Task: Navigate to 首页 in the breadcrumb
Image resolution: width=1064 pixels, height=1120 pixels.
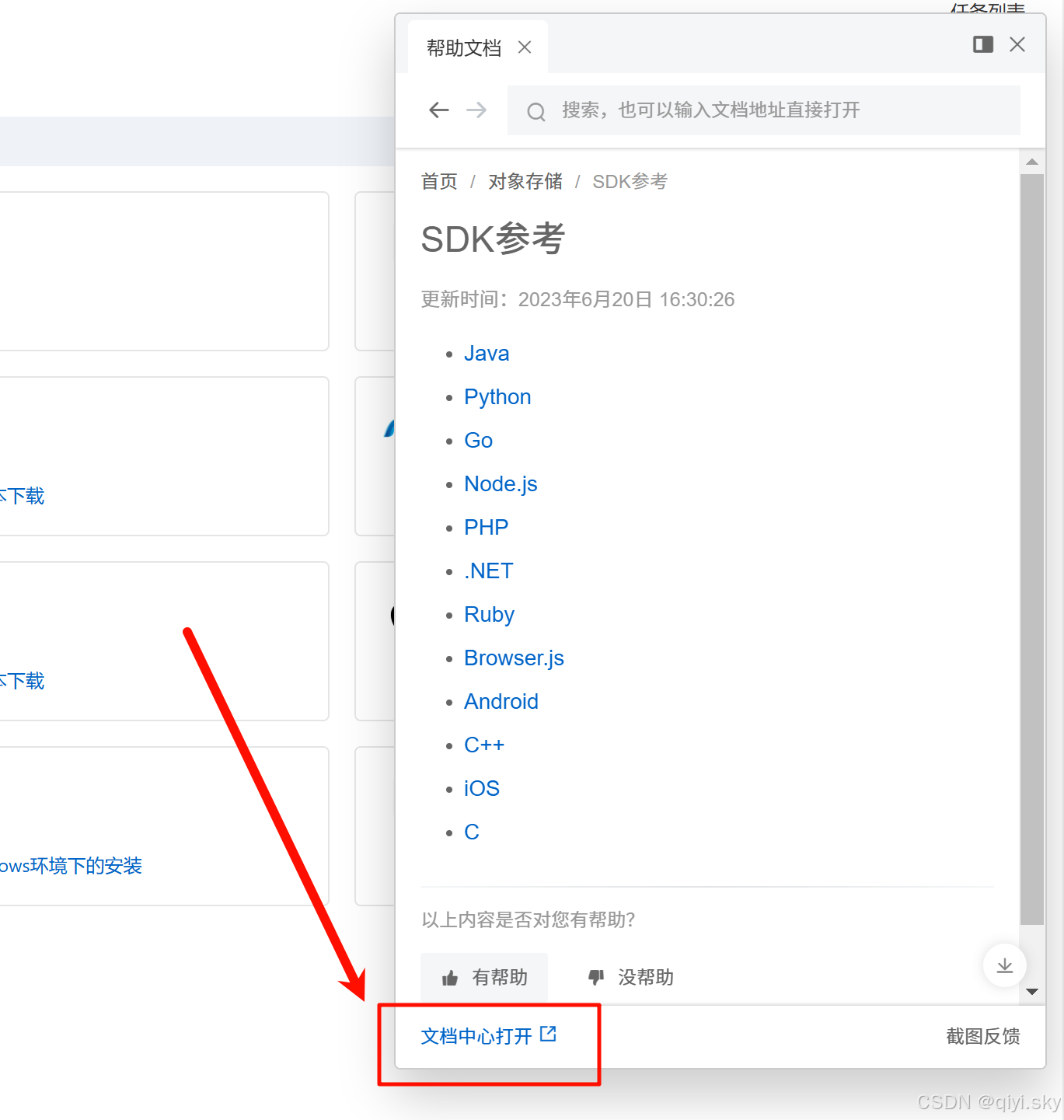Action: (x=438, y=181)
